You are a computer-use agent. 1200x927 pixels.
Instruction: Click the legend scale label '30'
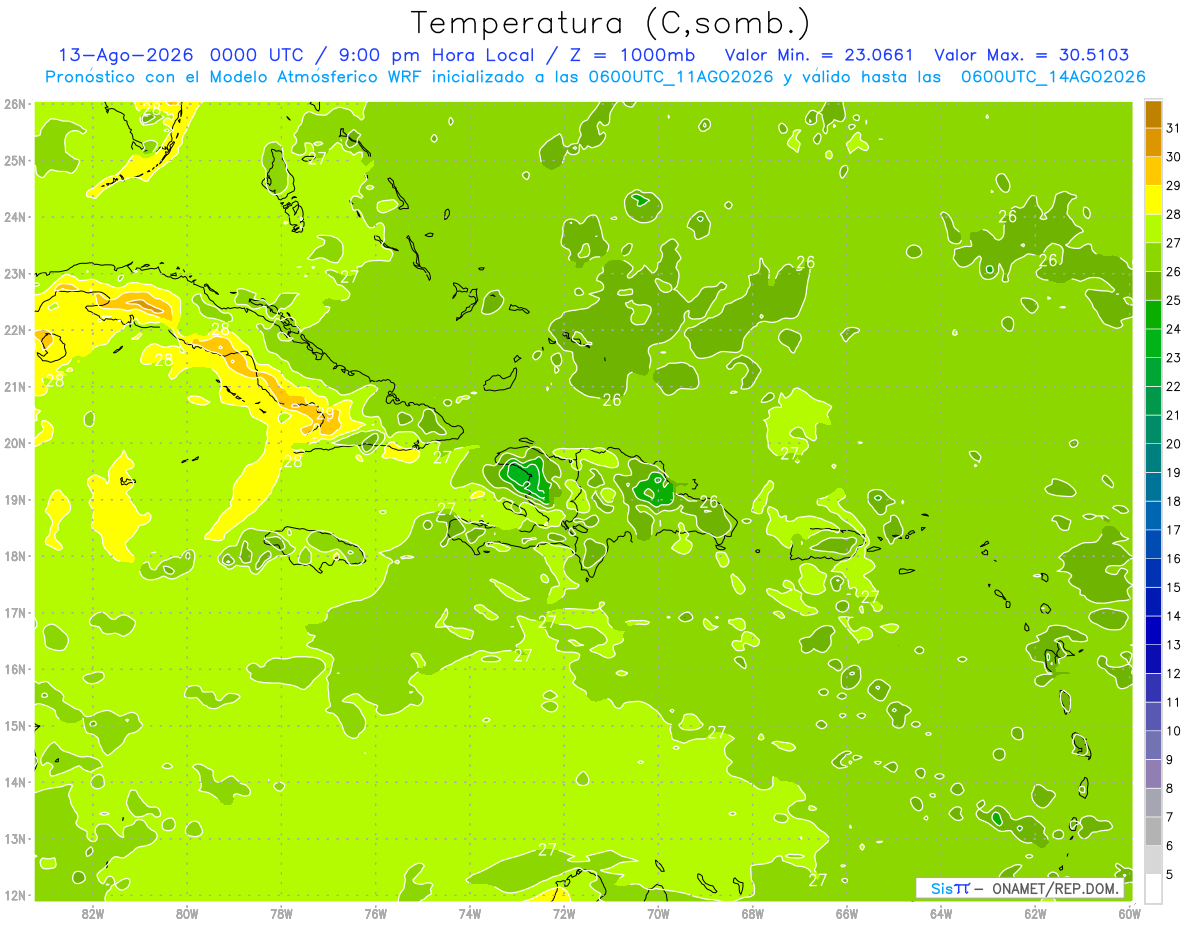pos(1173,157)
